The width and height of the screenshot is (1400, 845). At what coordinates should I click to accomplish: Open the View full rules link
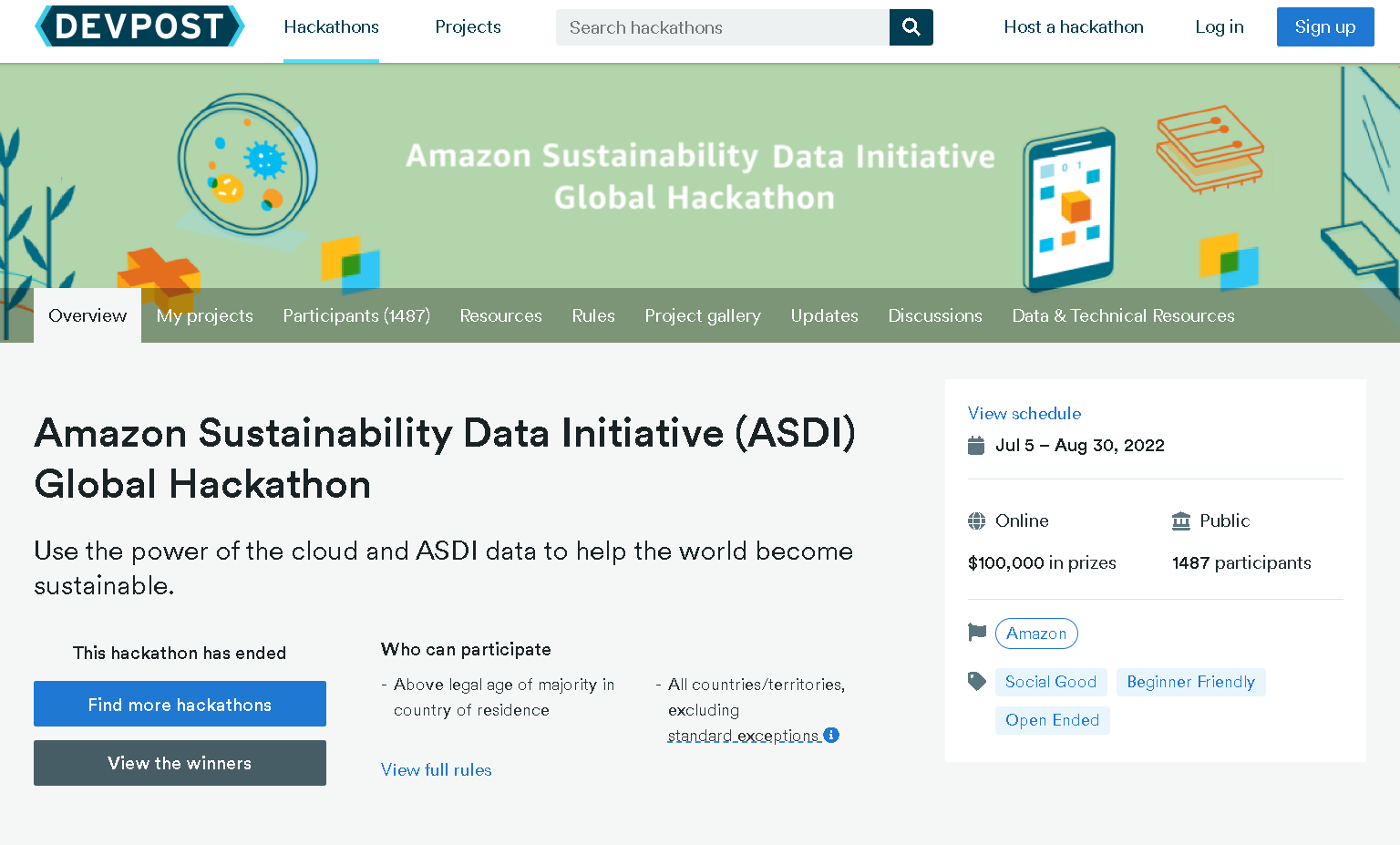tap(437, 769)
